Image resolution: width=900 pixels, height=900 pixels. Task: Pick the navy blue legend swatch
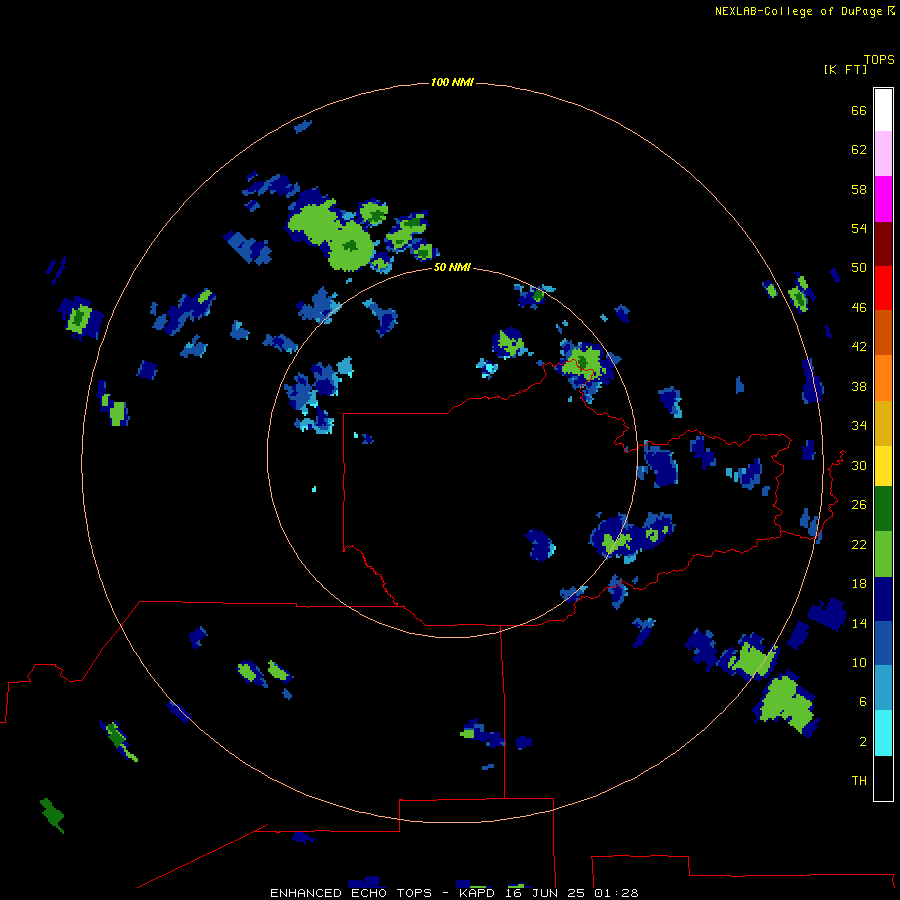pos(883,599)
